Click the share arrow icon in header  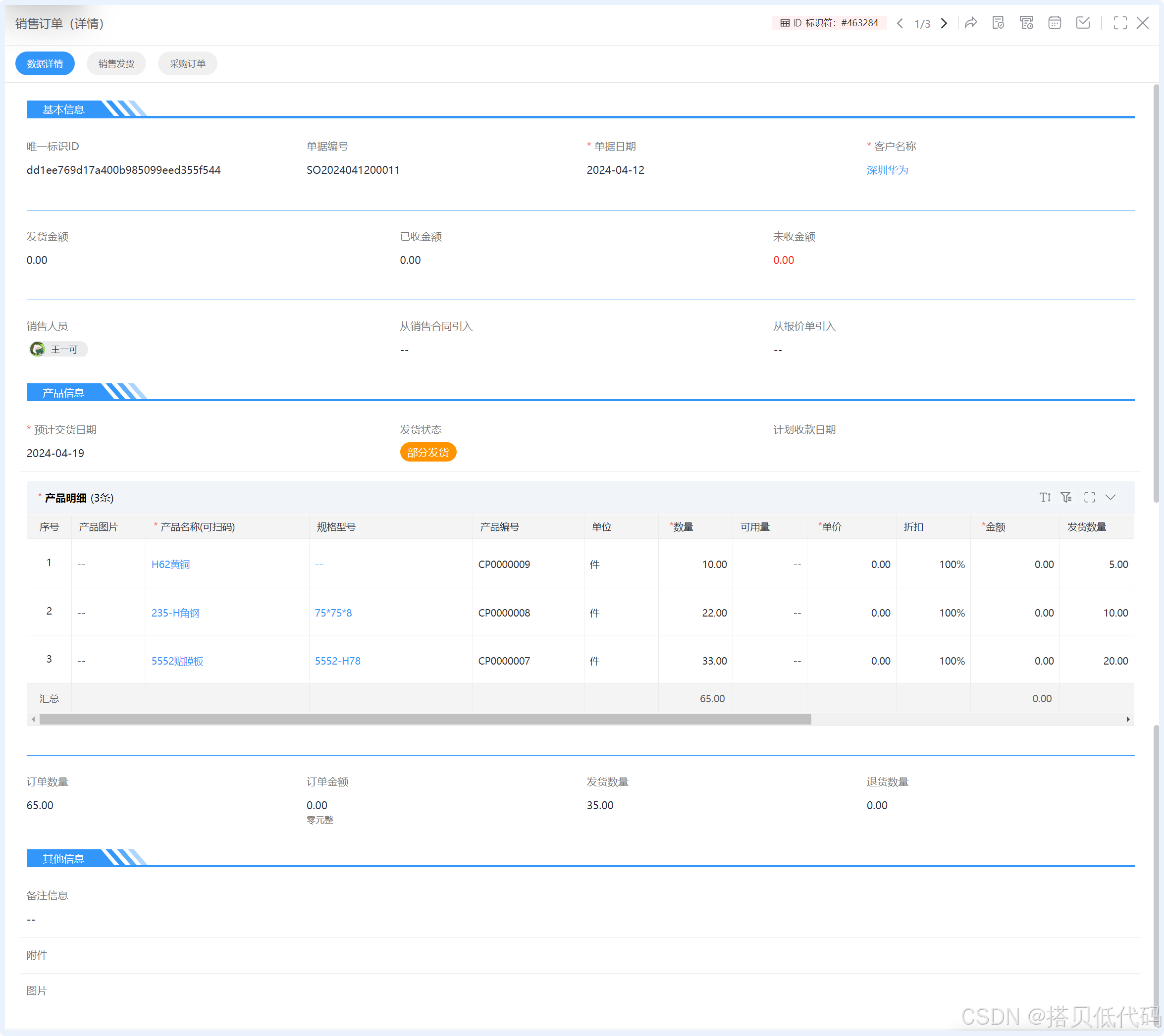pos(971,23)
